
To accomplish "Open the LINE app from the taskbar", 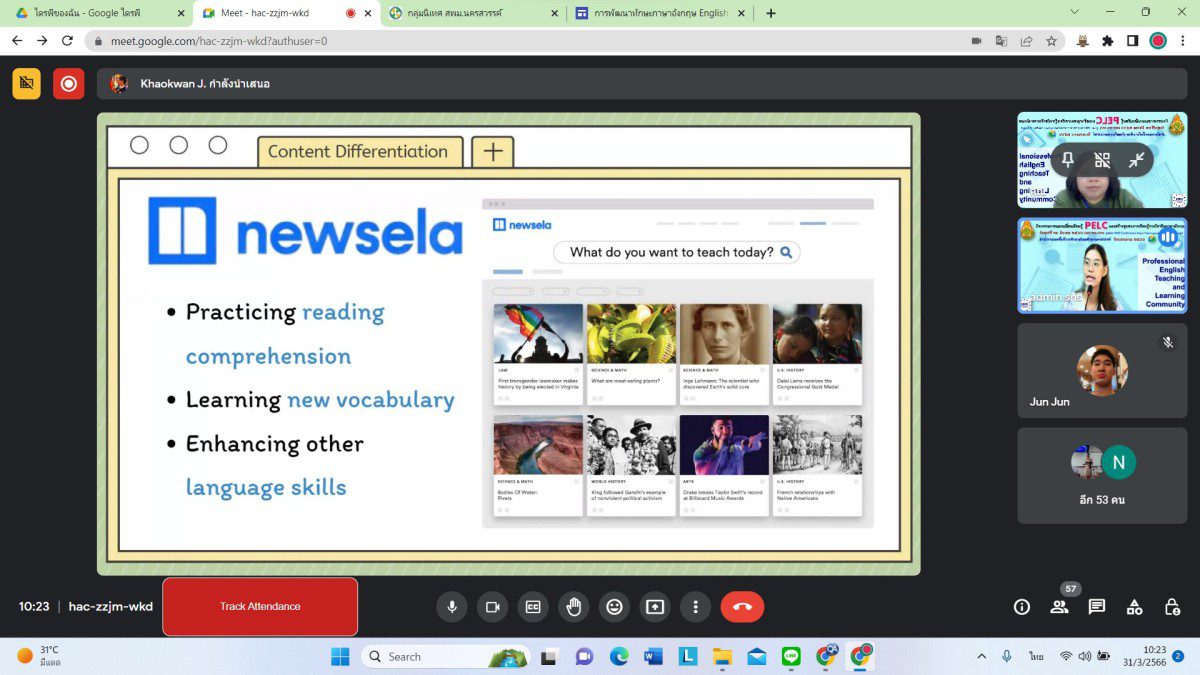I will click(x=792, y=656).
